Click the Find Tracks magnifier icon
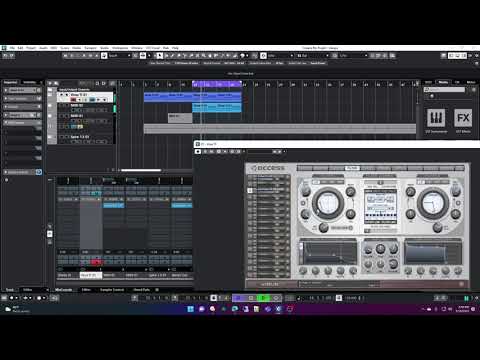 pos(56,83)
